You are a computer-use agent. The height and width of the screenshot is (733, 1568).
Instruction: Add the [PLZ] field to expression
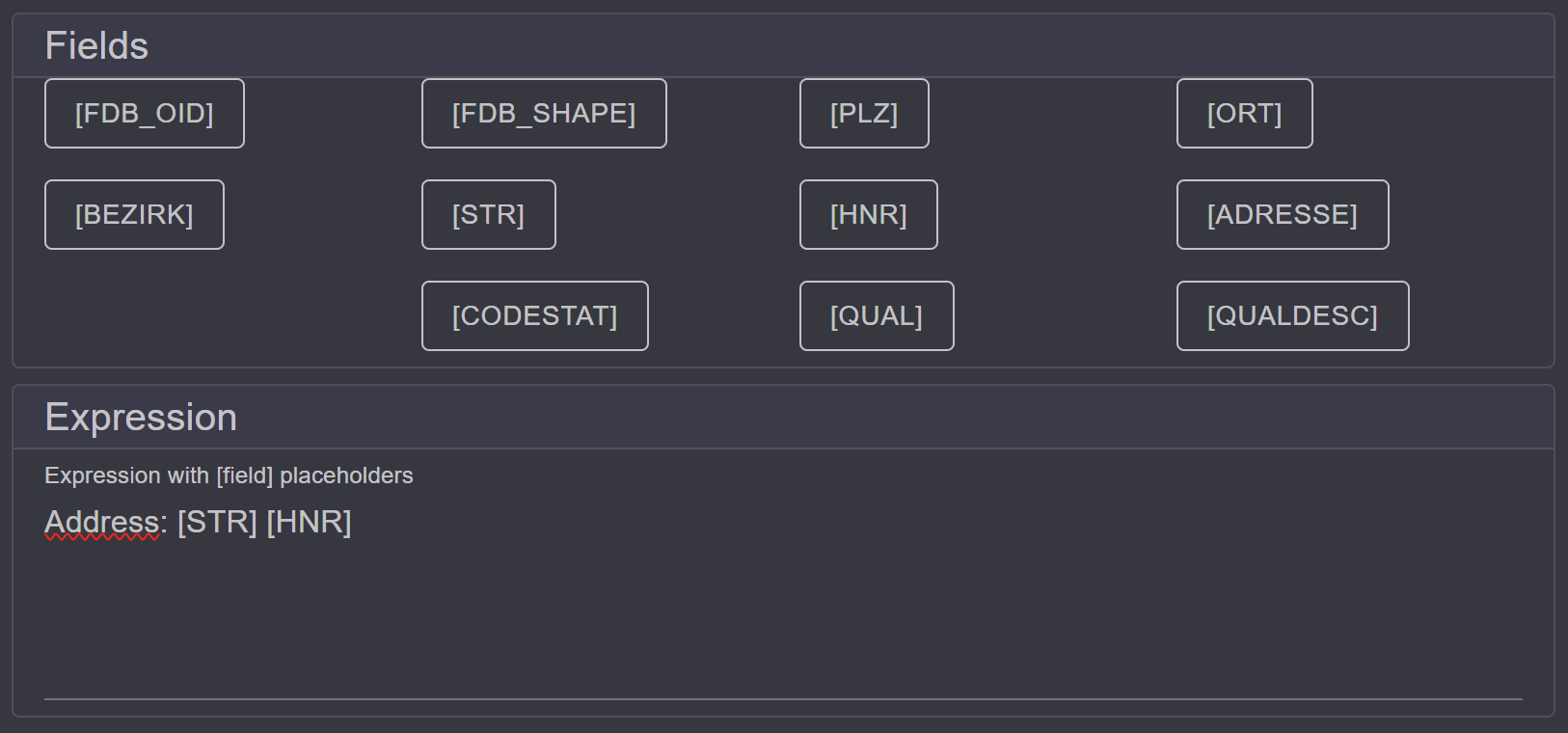pyautogui.click(x=864, y=114)
